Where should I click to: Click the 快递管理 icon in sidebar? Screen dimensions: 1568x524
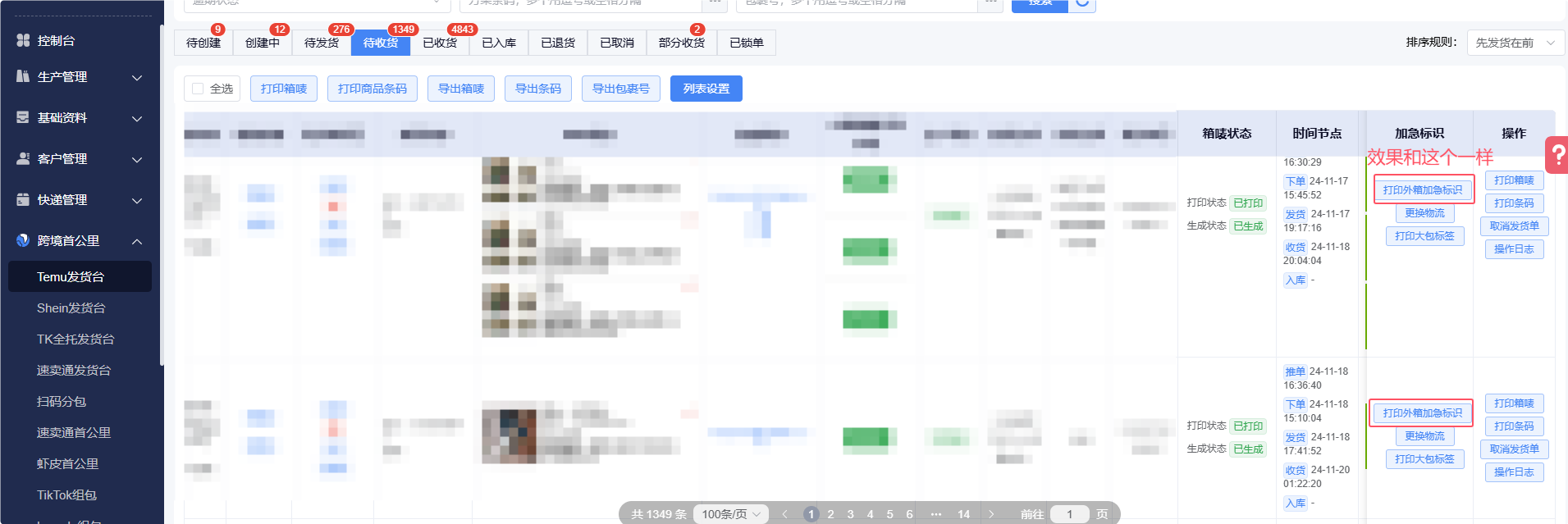click(23, 199)
